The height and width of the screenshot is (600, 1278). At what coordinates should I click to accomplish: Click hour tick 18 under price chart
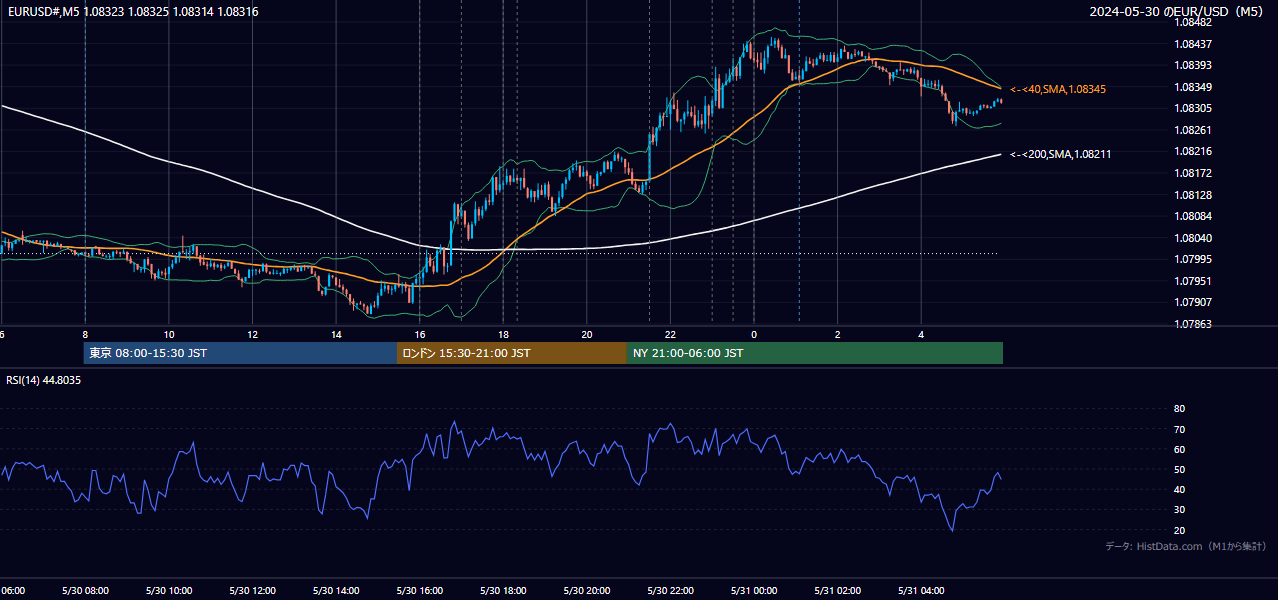[x=503, y=334]
